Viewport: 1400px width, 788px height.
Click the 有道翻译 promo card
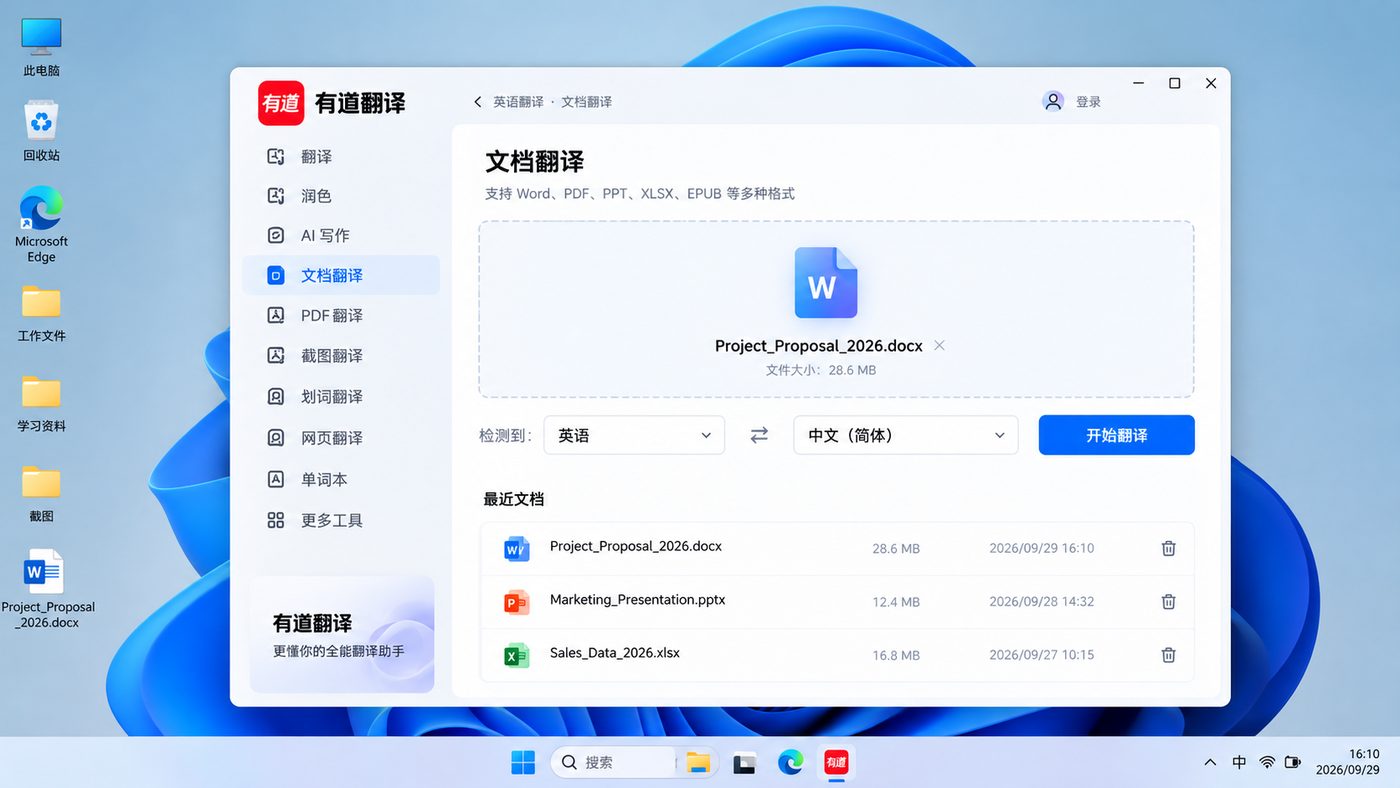pyautogui.click(x=342, y=634)
